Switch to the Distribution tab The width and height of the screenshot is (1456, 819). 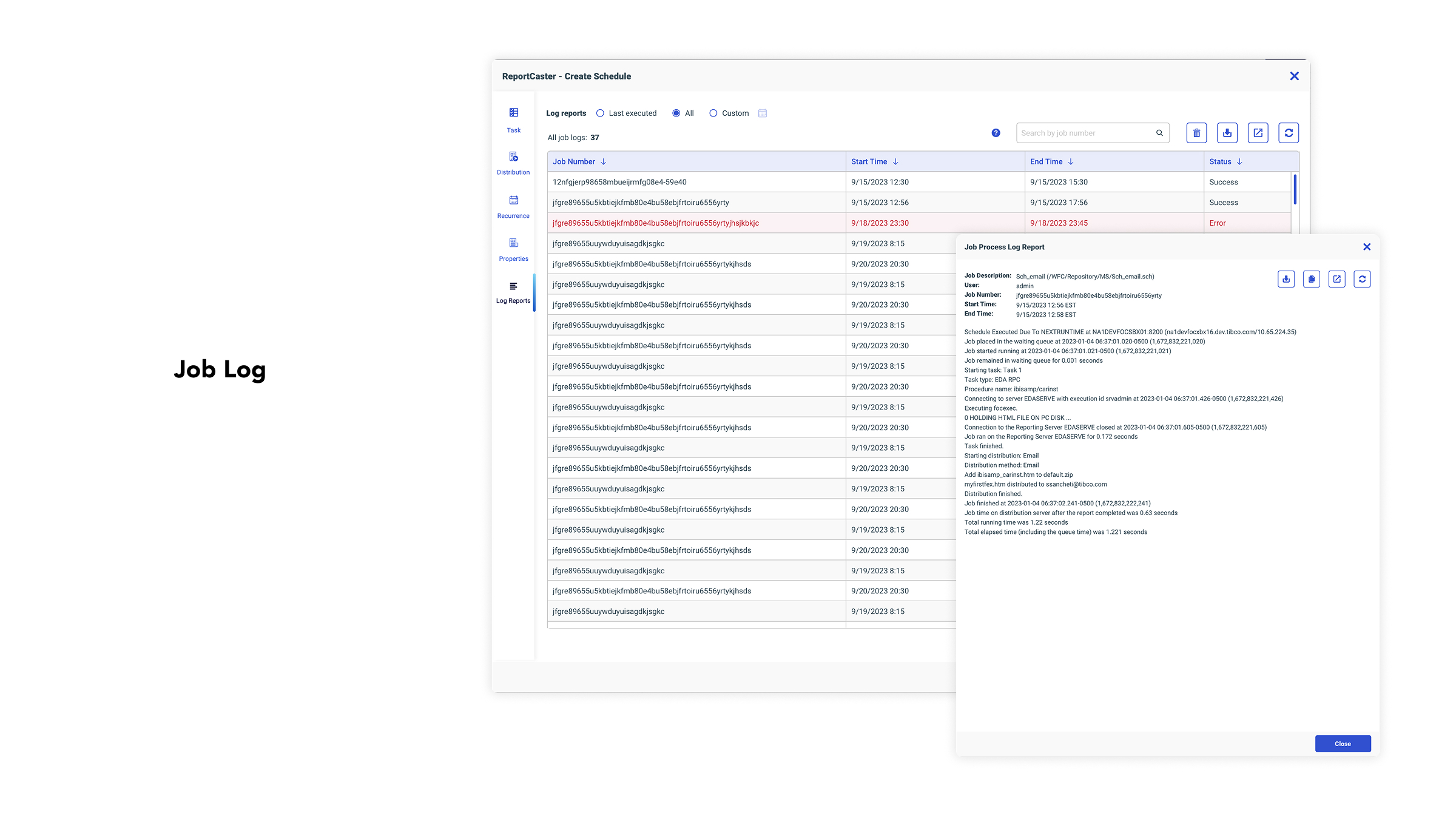[x=513, y=163]
